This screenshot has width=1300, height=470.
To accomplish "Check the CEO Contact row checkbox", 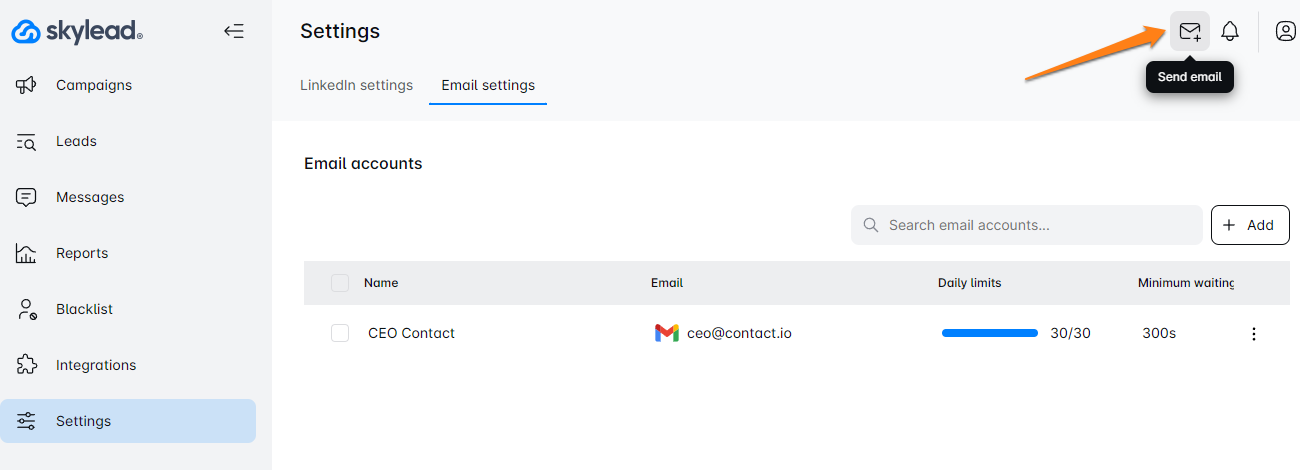I will [340, 333].
